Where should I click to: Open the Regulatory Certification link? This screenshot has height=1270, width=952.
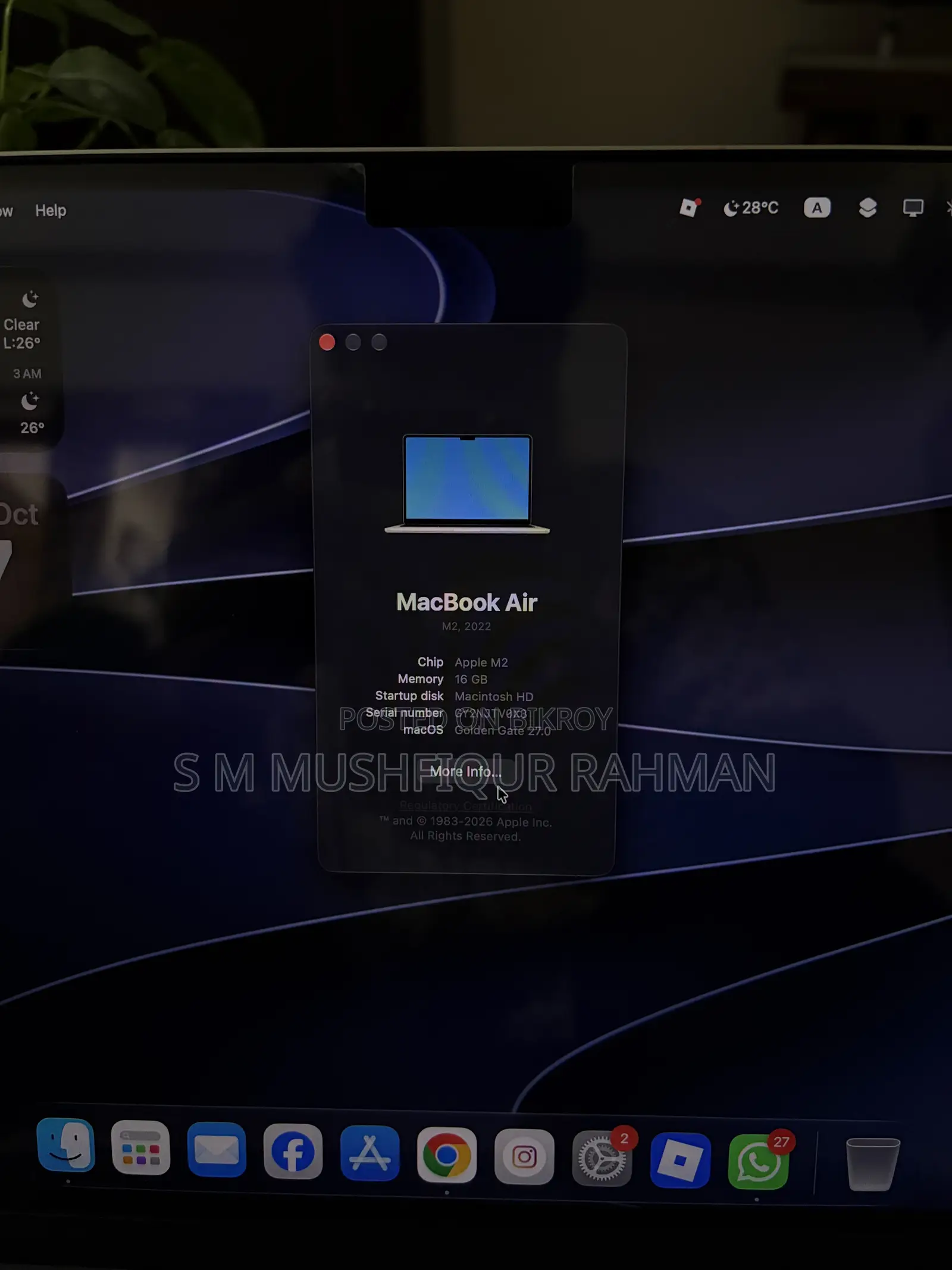click(465, 806)
